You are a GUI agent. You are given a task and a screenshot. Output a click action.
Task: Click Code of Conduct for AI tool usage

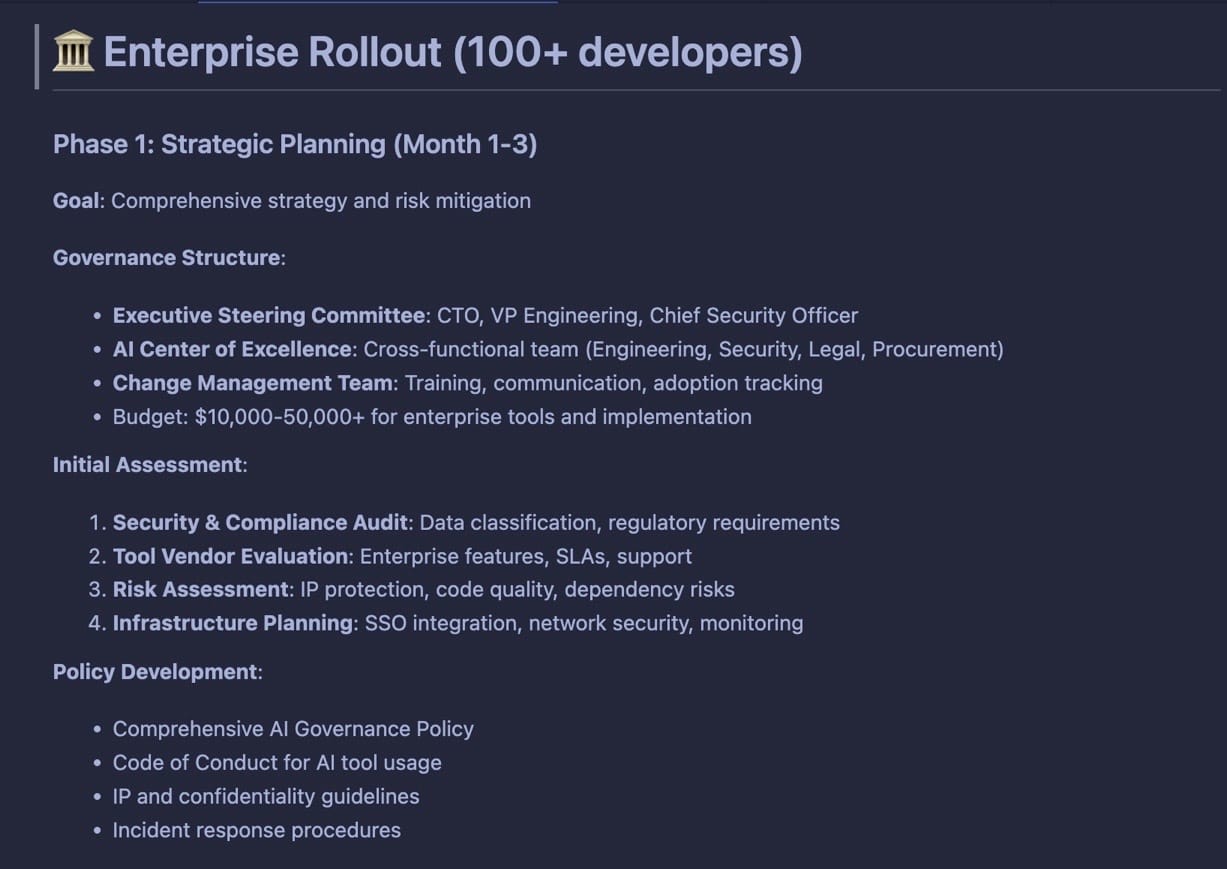277,763
